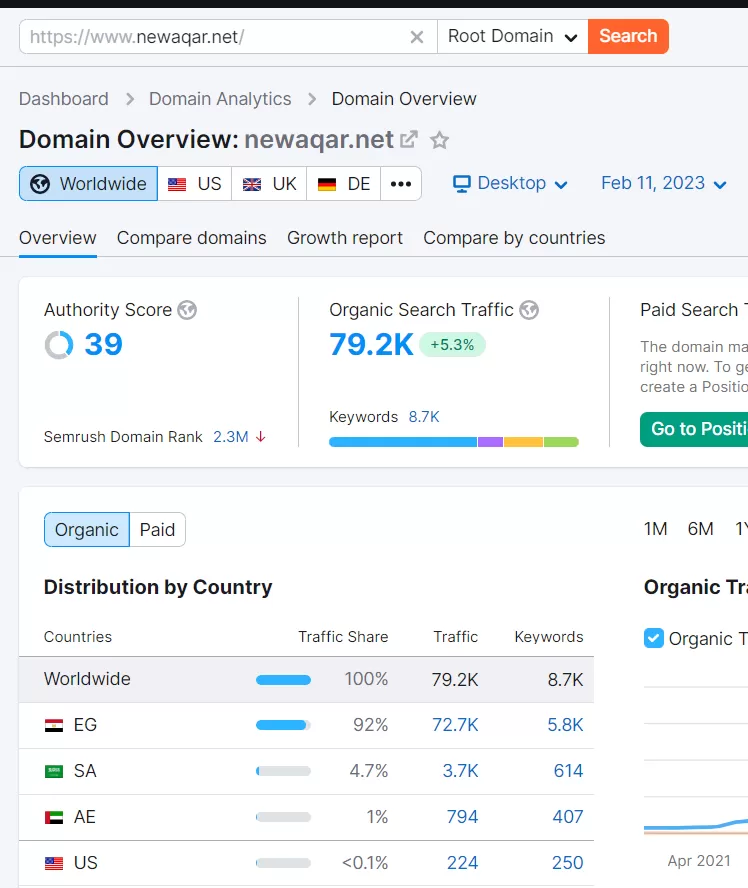The height and width of the screenshot is (888, 748).
Task: Click the red rank decline arrow
Action: tap(260, 437)
